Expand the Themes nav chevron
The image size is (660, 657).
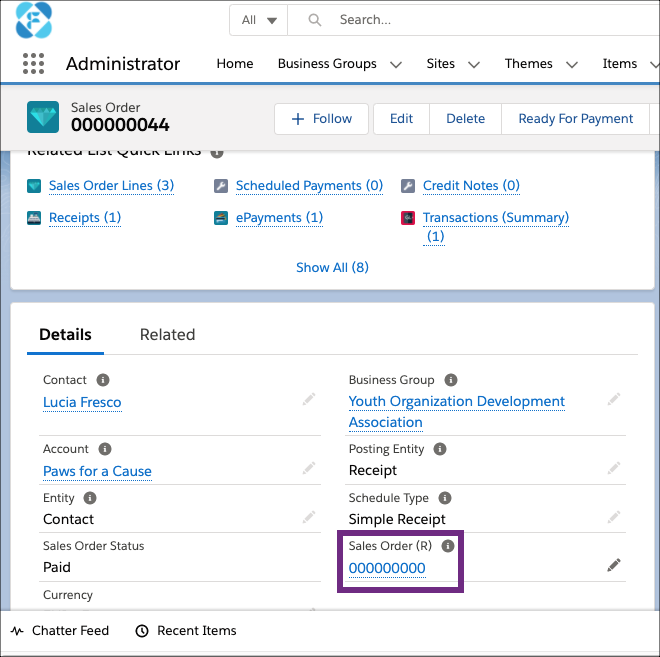[x=572, y=64]
